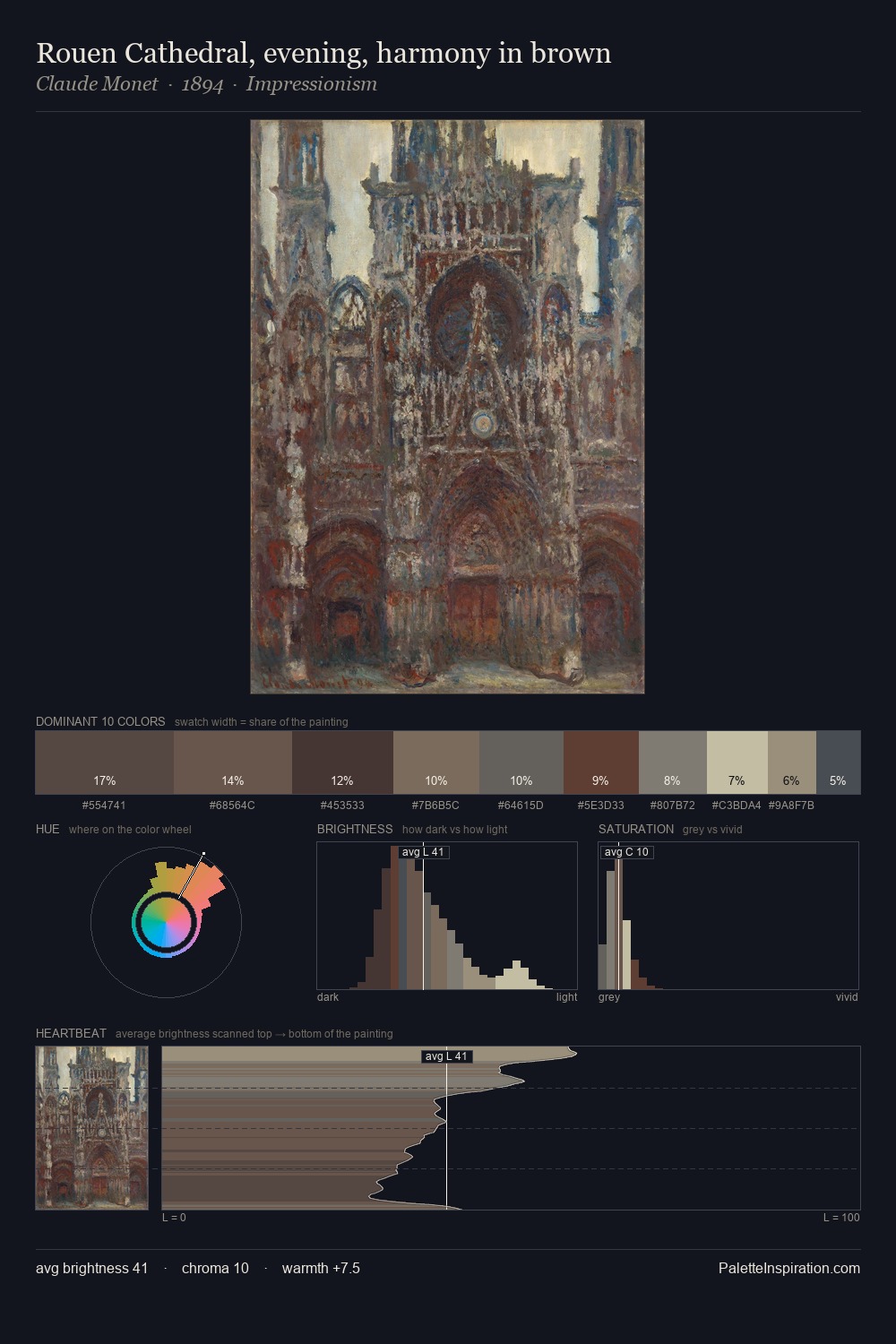The image size is (896, 1344).
Task: Click the PaletteInspiration.com link
Action: pos(789,1268)
